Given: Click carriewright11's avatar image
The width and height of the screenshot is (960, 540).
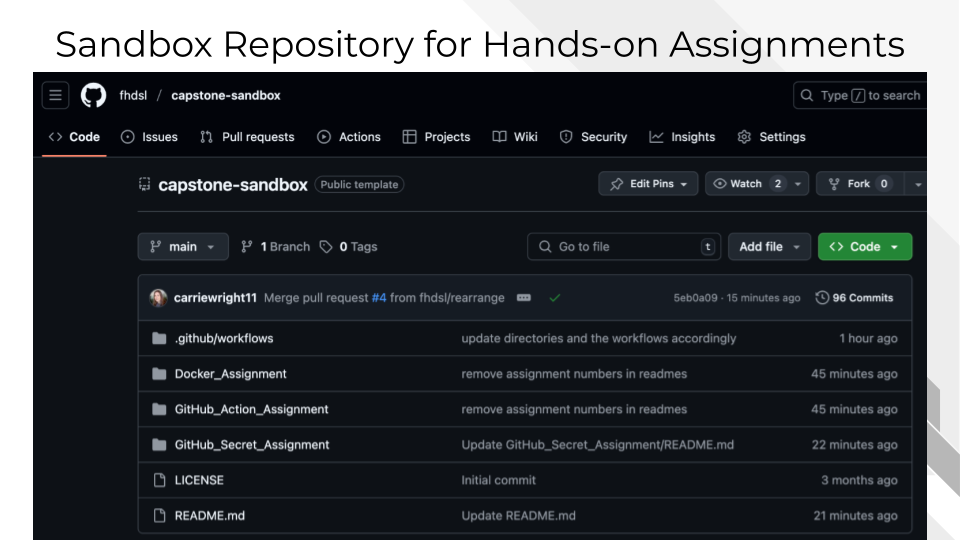Looking at the screenshot, I should click(x=159, y=298).
